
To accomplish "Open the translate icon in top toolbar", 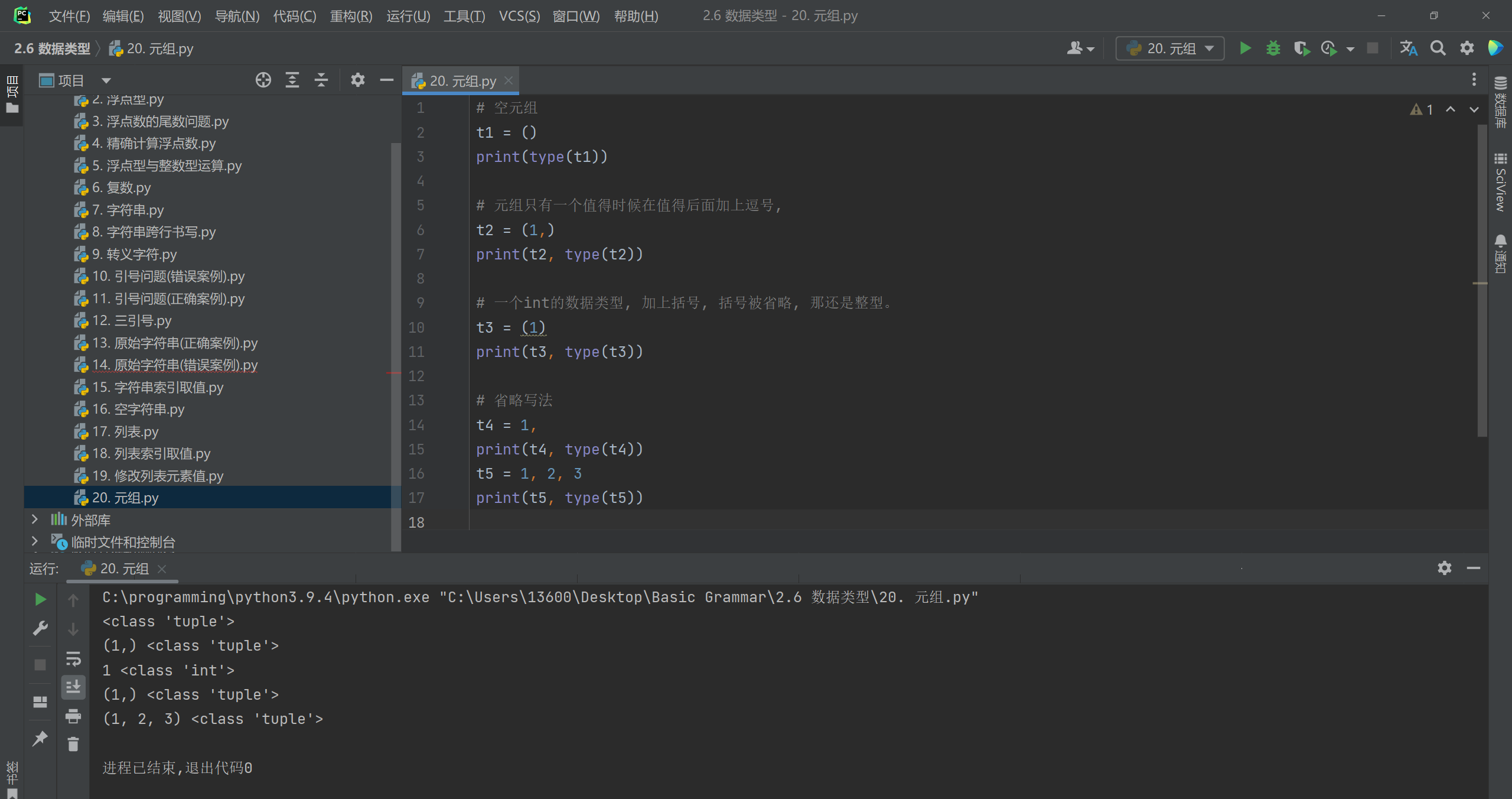I will tap(1408, 48).
